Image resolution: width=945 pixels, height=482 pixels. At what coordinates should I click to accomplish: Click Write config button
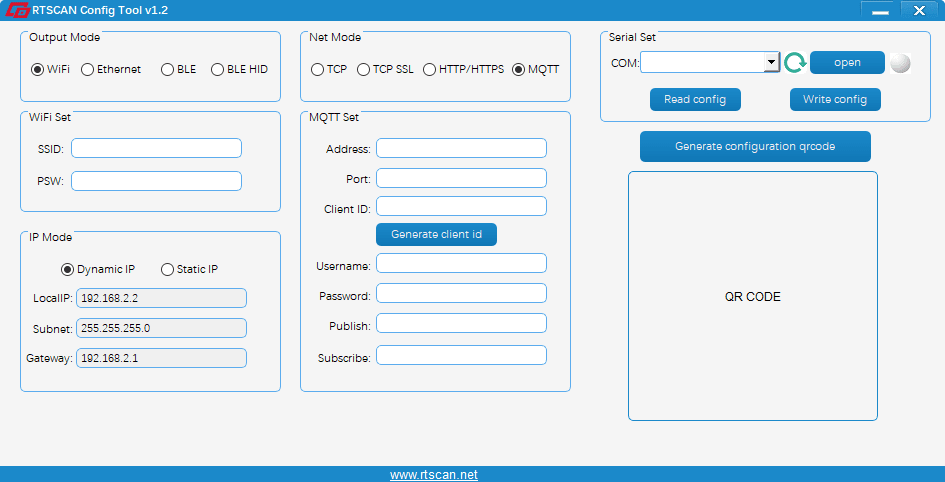(x=835, y=100)
